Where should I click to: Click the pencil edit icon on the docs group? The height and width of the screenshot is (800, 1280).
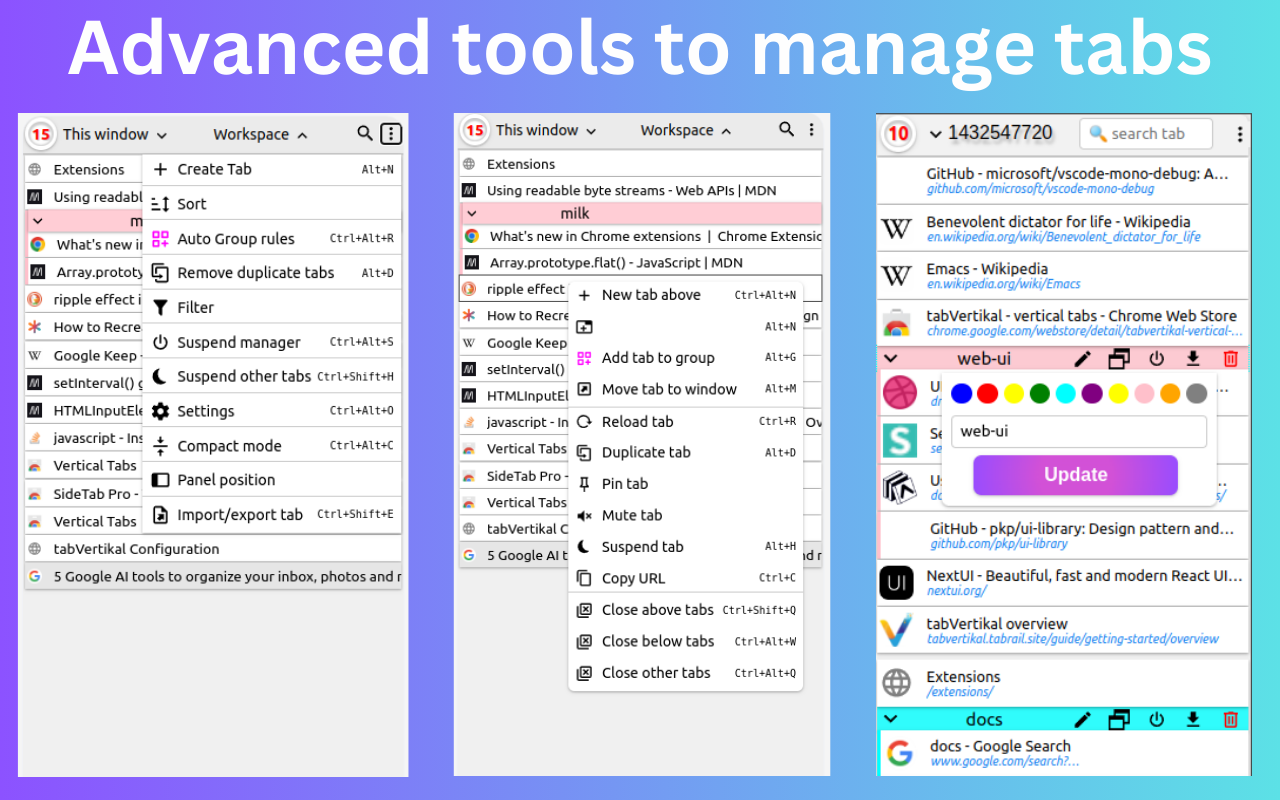click(1082, 719)
